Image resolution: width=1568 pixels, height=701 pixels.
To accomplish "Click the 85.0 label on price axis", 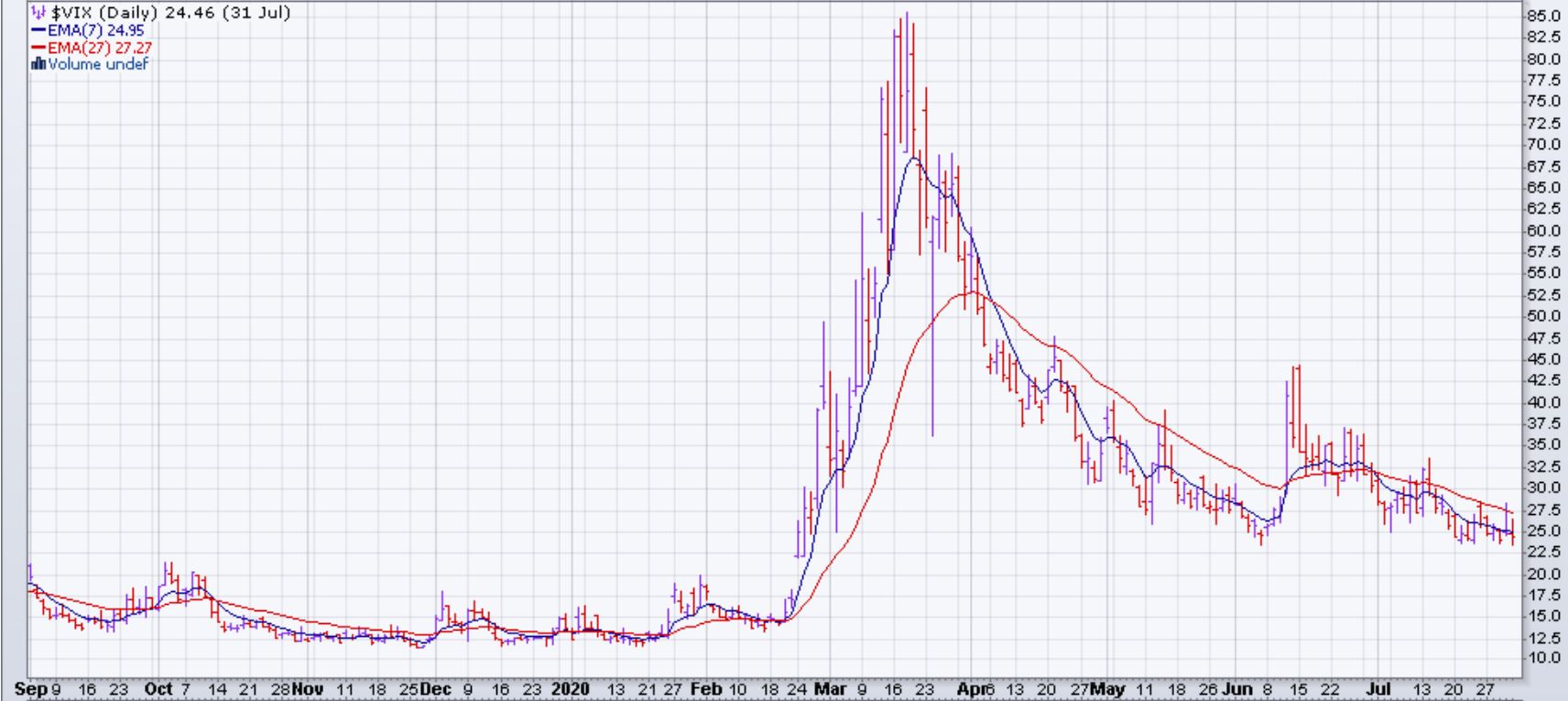I will [1543, 16].
